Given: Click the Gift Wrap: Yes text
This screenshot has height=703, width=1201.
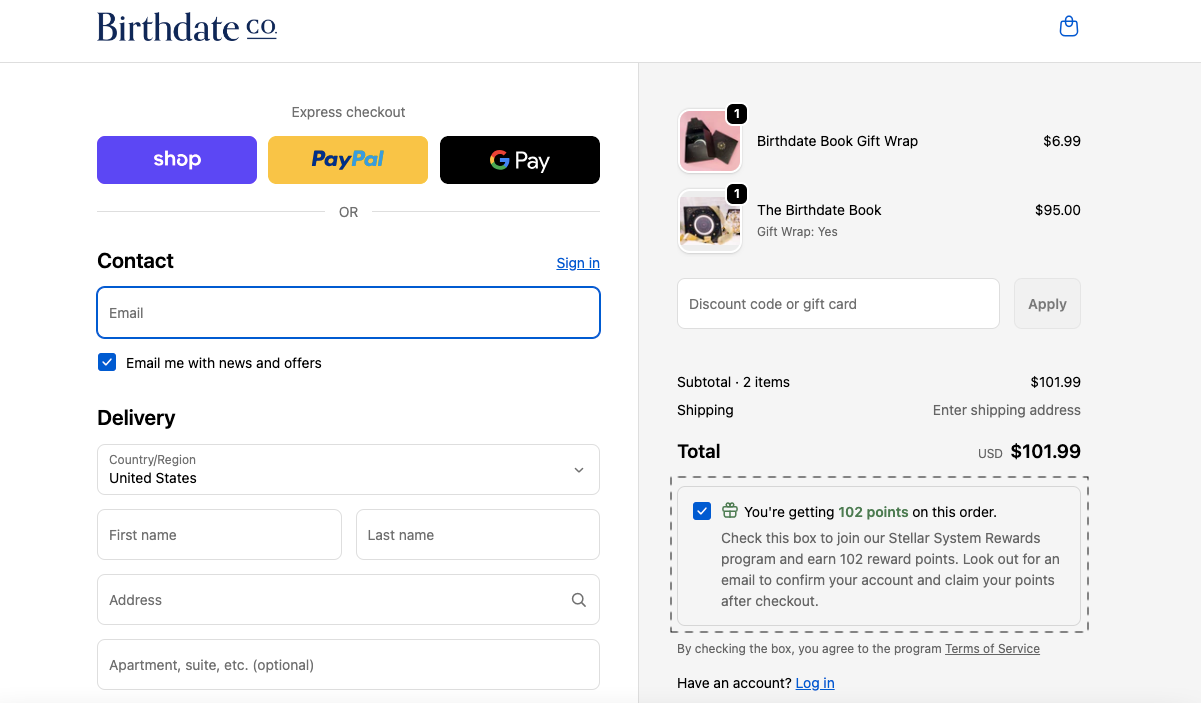Looking at the screenshot, I should (797, 232).
